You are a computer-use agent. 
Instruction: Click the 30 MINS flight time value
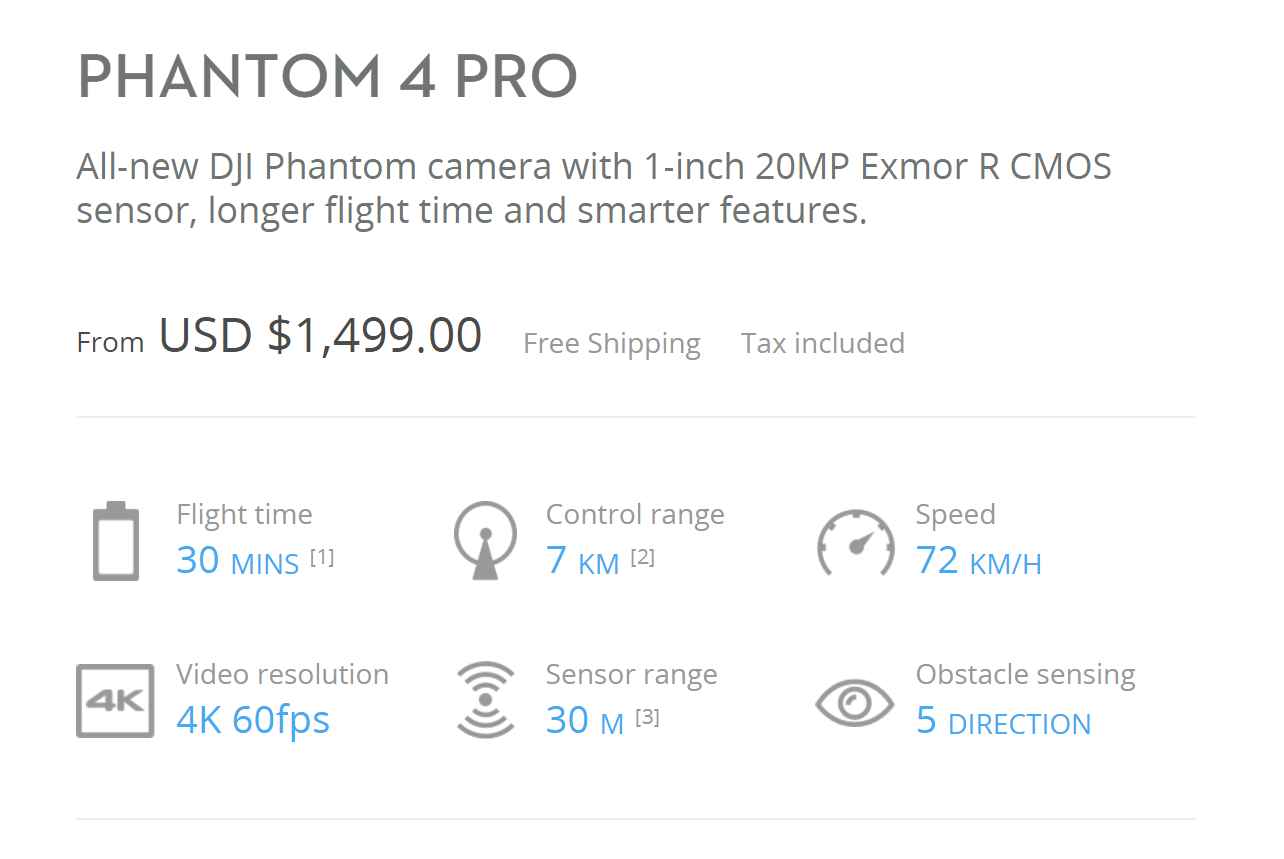click(x=238, y=561)
